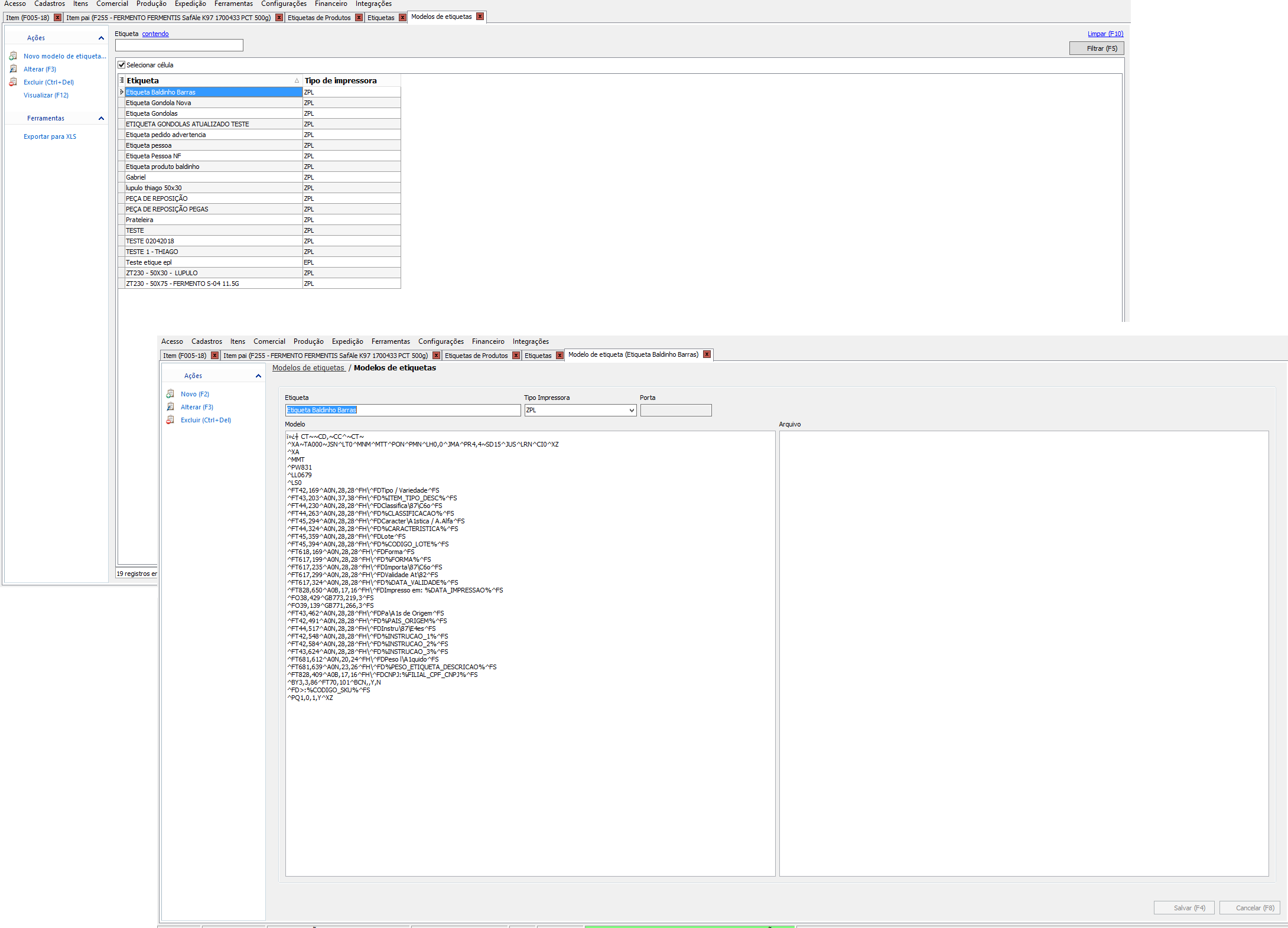Click the Excluir icon in front window

click(x=170, y=420)
